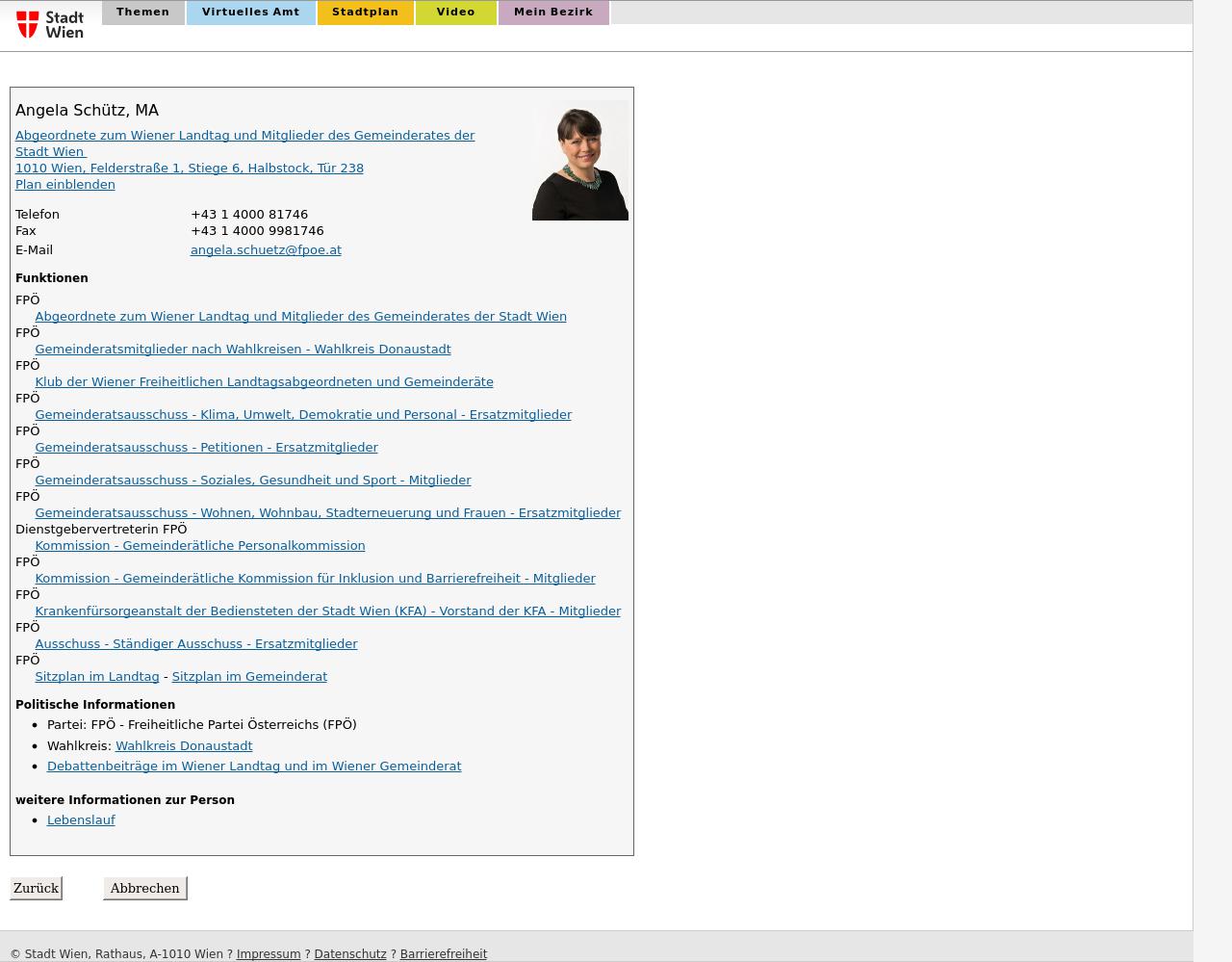Open Klub der Wiener Freiheitlichen link
Image resolution: width=1232 pixels, height=962 pixels.
(264, 382)
